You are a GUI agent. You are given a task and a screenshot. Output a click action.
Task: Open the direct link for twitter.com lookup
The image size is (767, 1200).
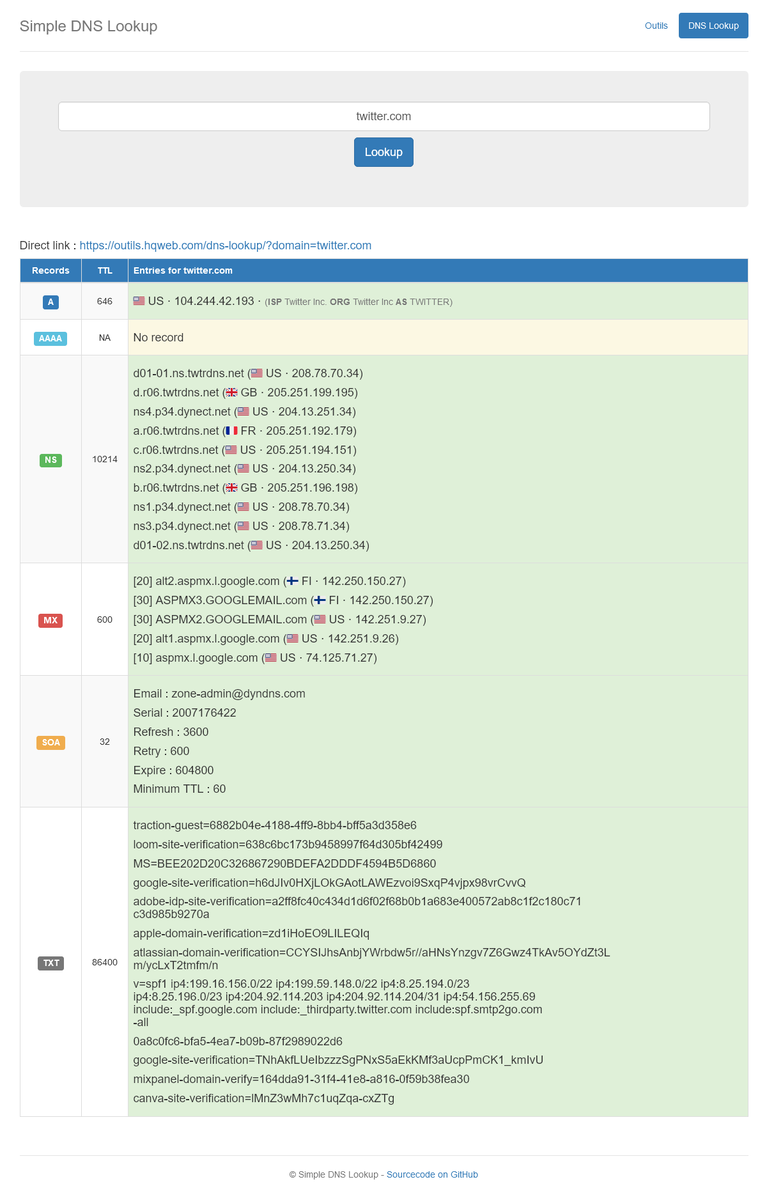click(225, 245)
